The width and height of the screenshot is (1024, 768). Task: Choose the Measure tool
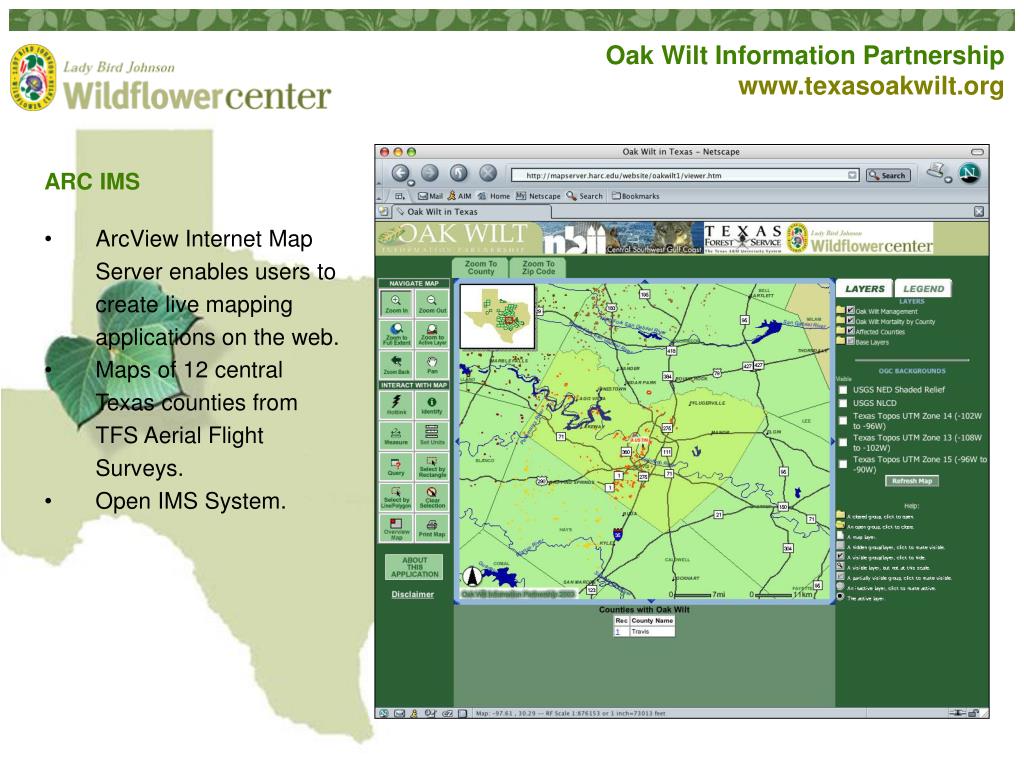[396, 436]
